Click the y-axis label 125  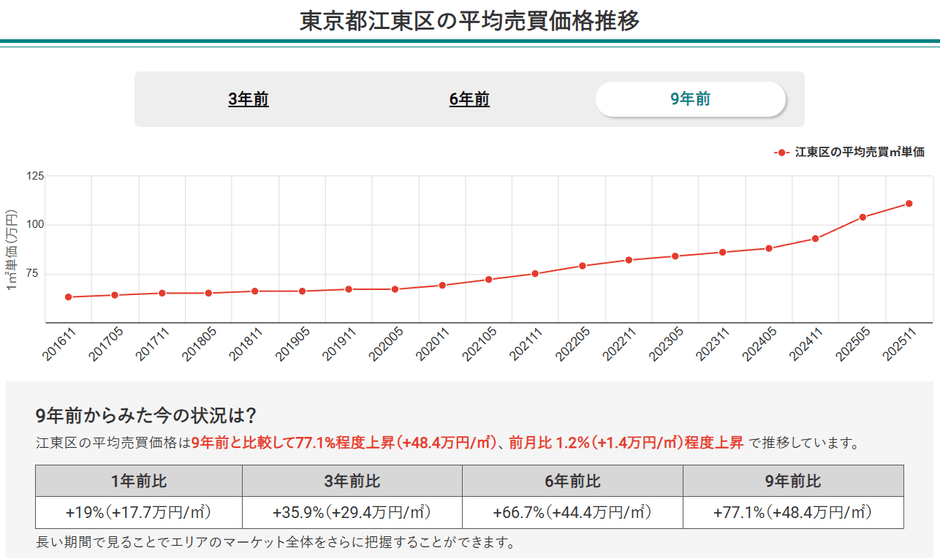coord(35,176)
